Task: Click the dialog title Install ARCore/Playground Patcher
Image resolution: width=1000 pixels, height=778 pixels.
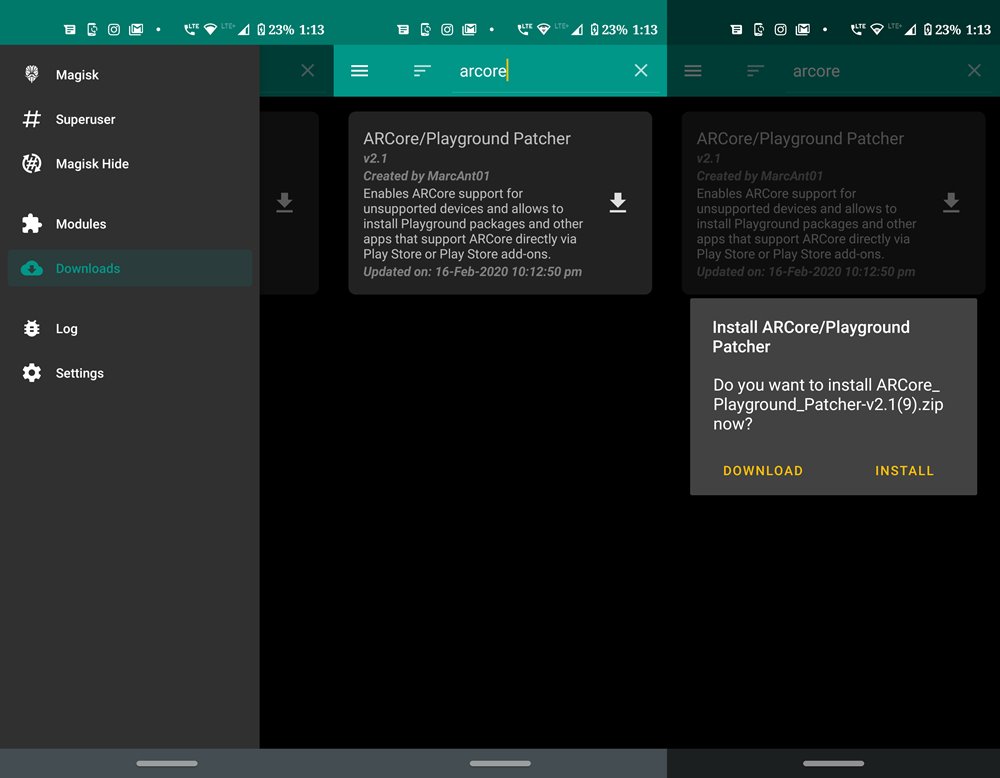Action: click(811, 337)
